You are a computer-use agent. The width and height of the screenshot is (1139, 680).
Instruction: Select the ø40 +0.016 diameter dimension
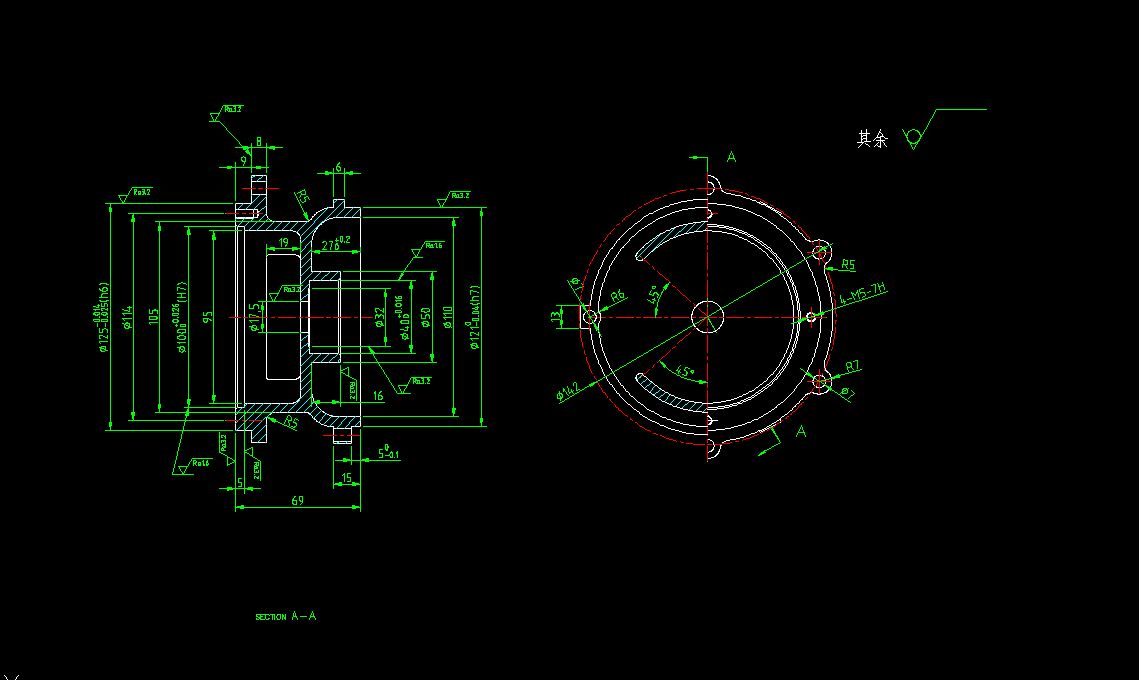click(401, 317)
